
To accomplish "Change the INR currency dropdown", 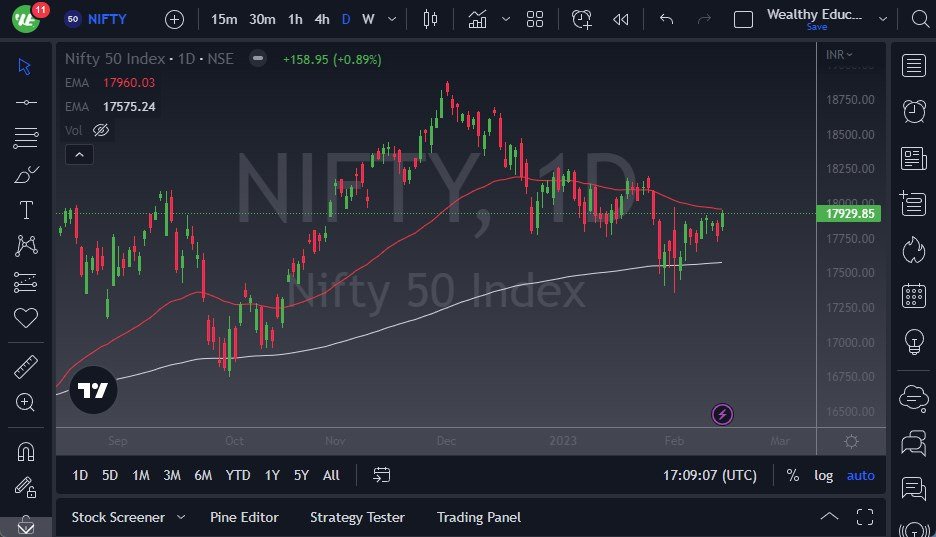I will [839, 54].
